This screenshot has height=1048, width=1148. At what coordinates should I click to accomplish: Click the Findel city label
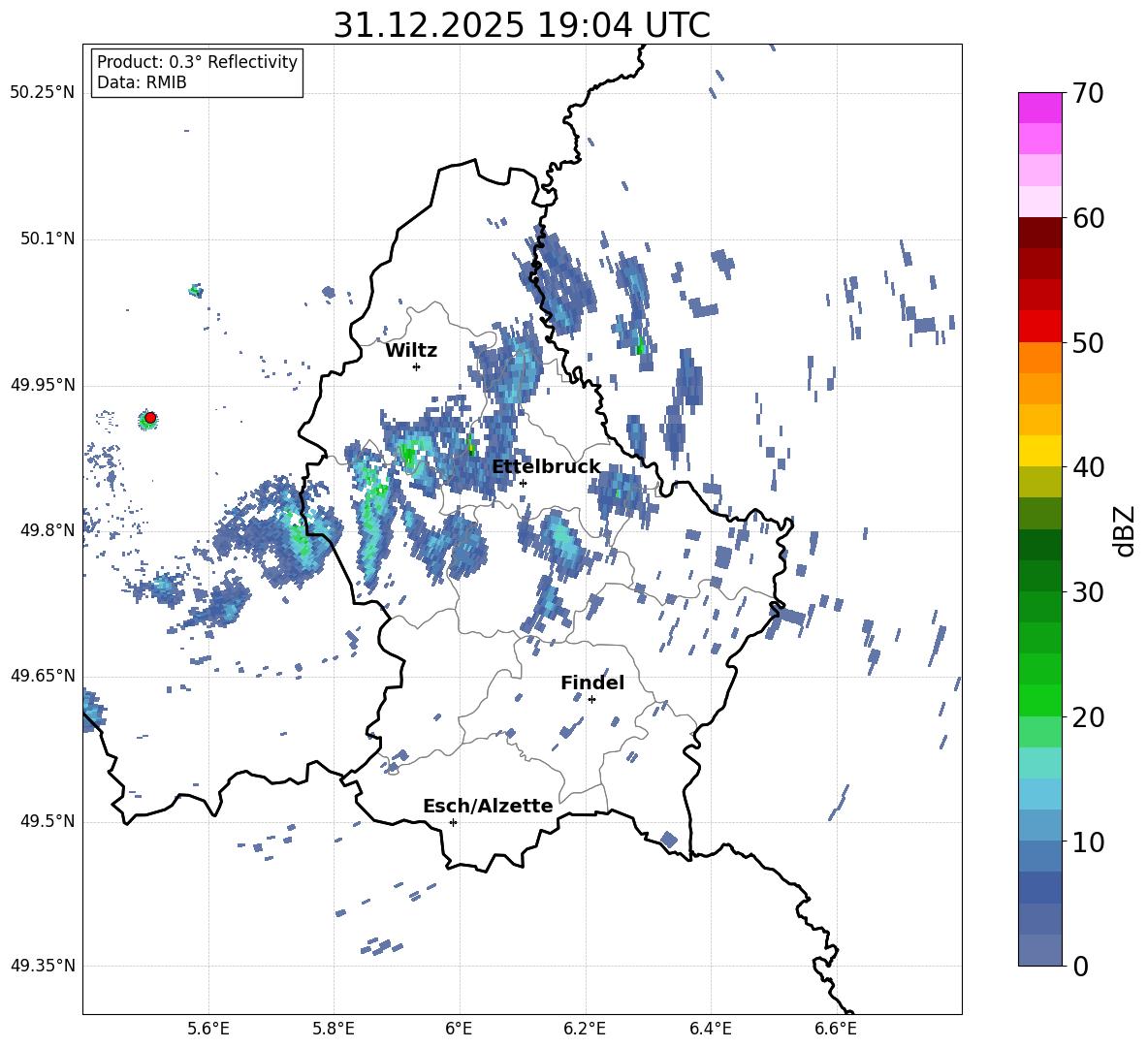pyautogui.click(x=592, y=683)
